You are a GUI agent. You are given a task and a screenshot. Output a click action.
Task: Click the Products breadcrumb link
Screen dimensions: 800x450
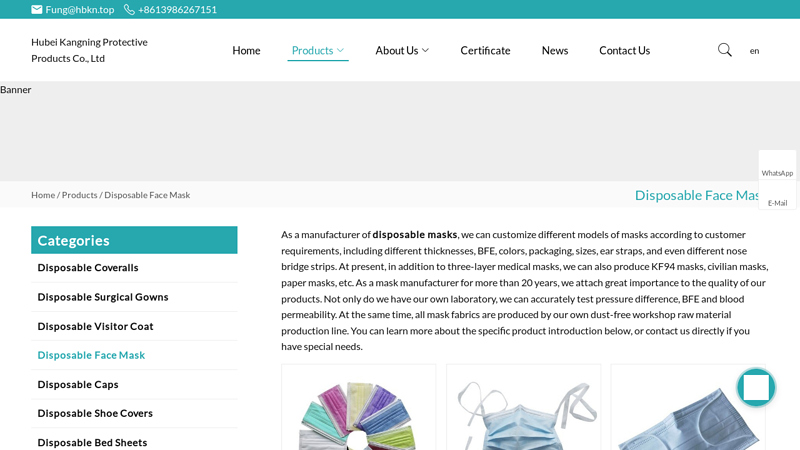(80, 195)
